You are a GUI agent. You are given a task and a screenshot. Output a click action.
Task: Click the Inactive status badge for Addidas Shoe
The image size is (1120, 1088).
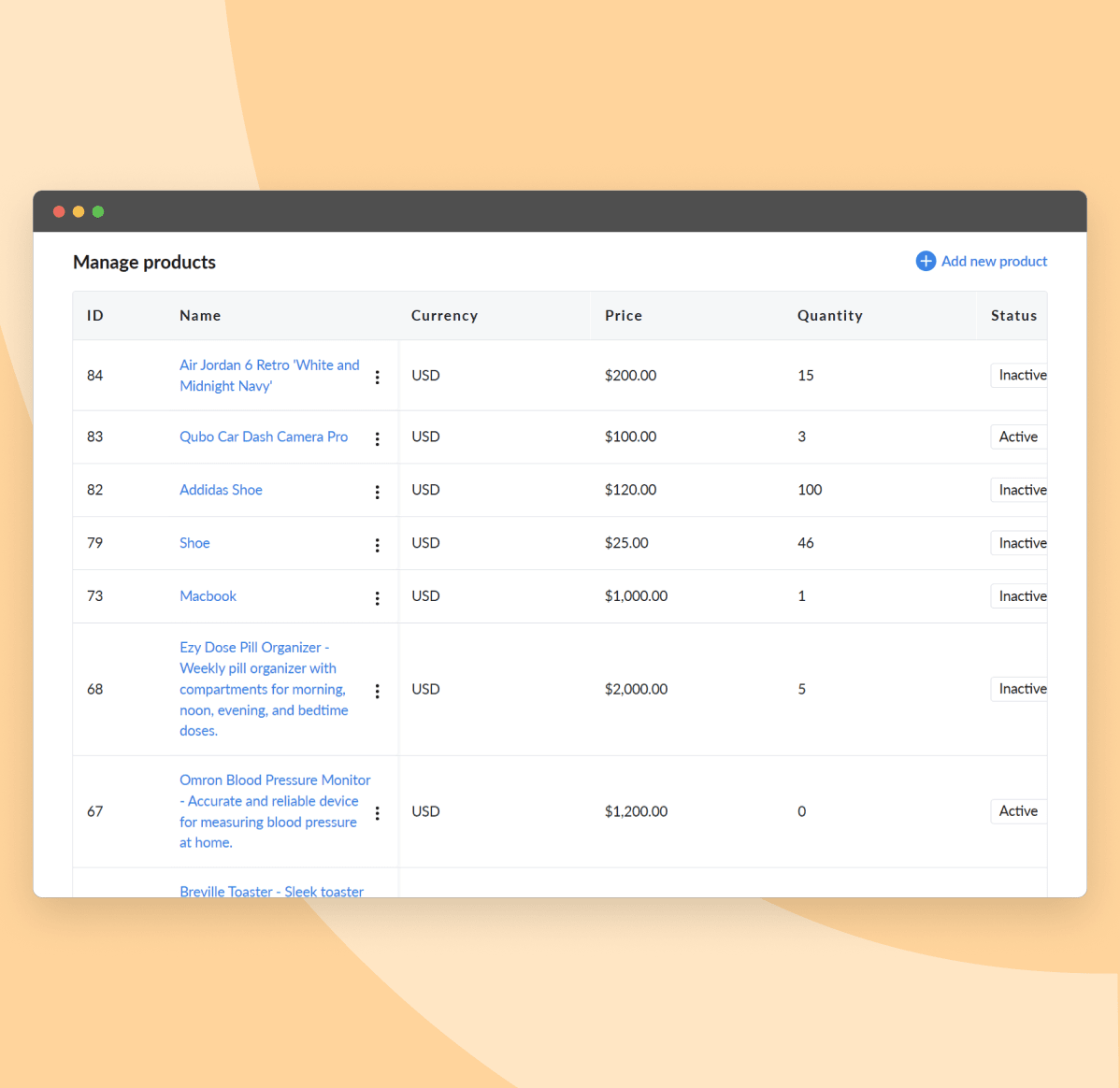click(1019, 490)
